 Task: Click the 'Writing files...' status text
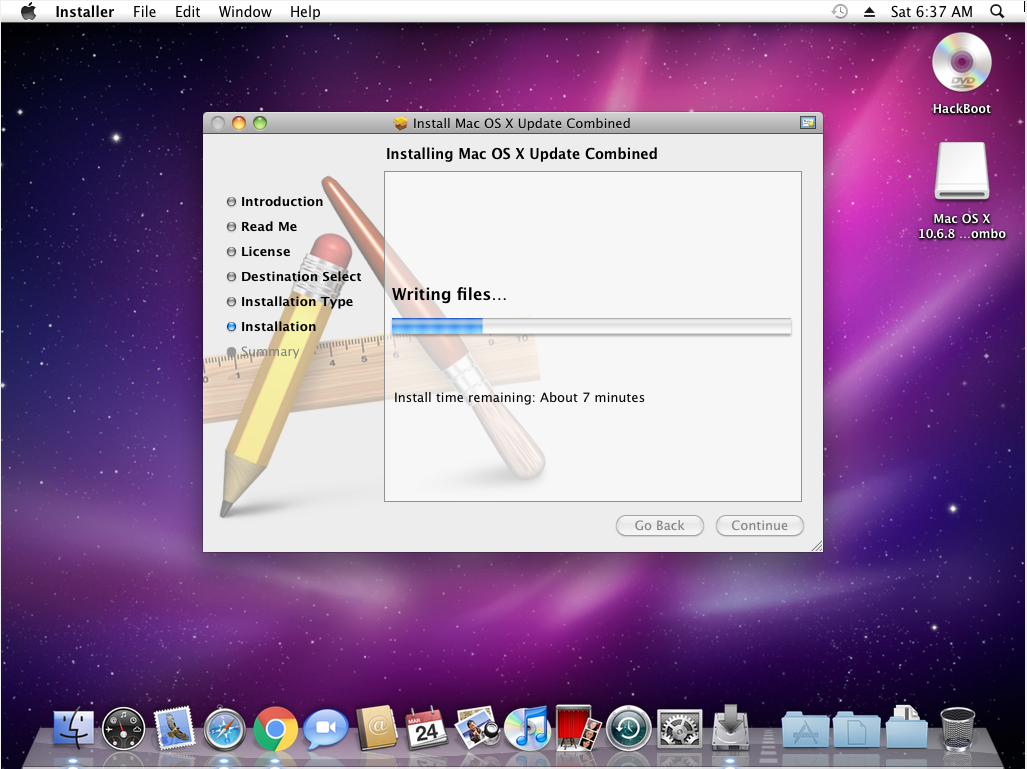click(x=449, y=294)
